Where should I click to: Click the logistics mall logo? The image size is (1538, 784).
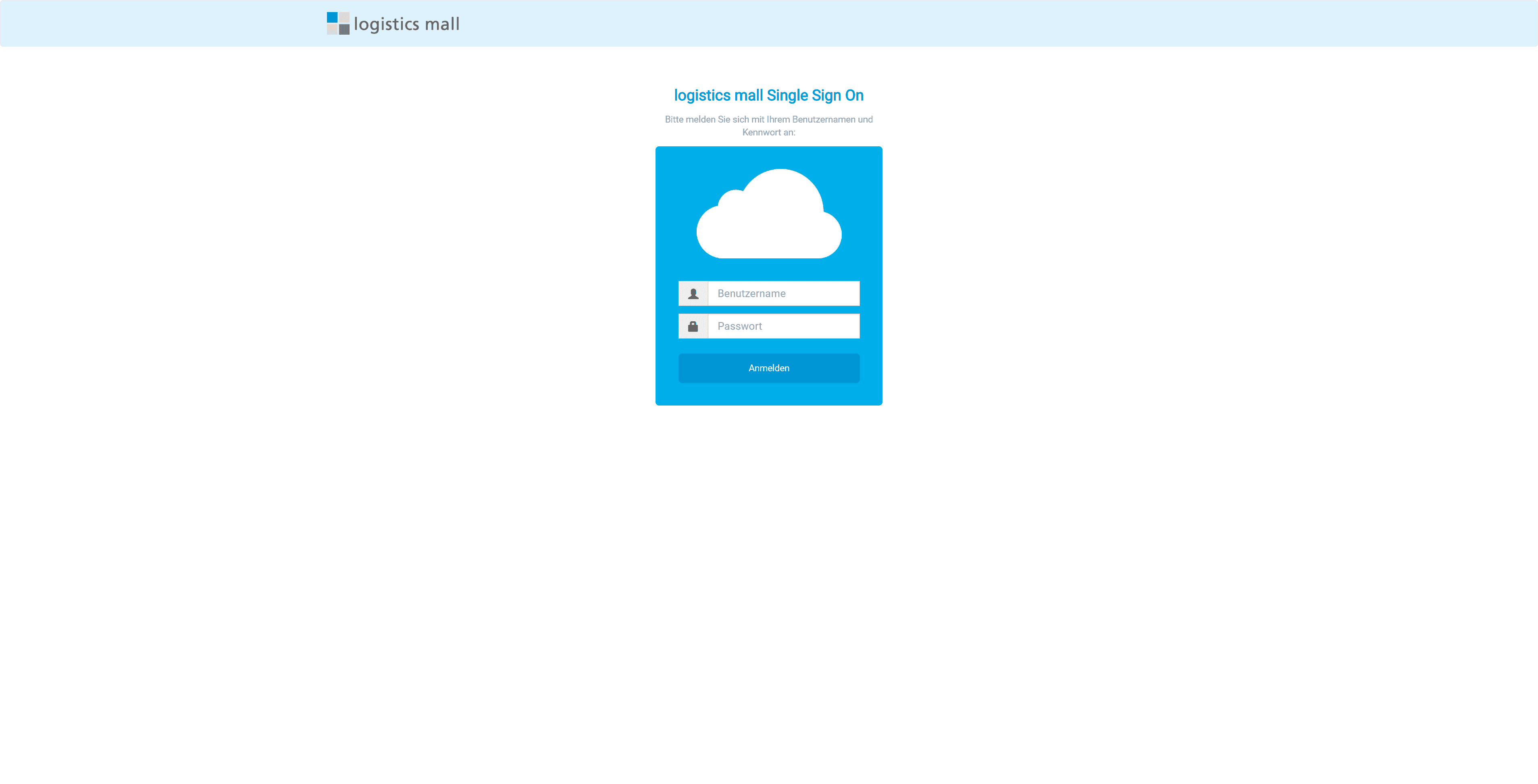coord(393,23)
